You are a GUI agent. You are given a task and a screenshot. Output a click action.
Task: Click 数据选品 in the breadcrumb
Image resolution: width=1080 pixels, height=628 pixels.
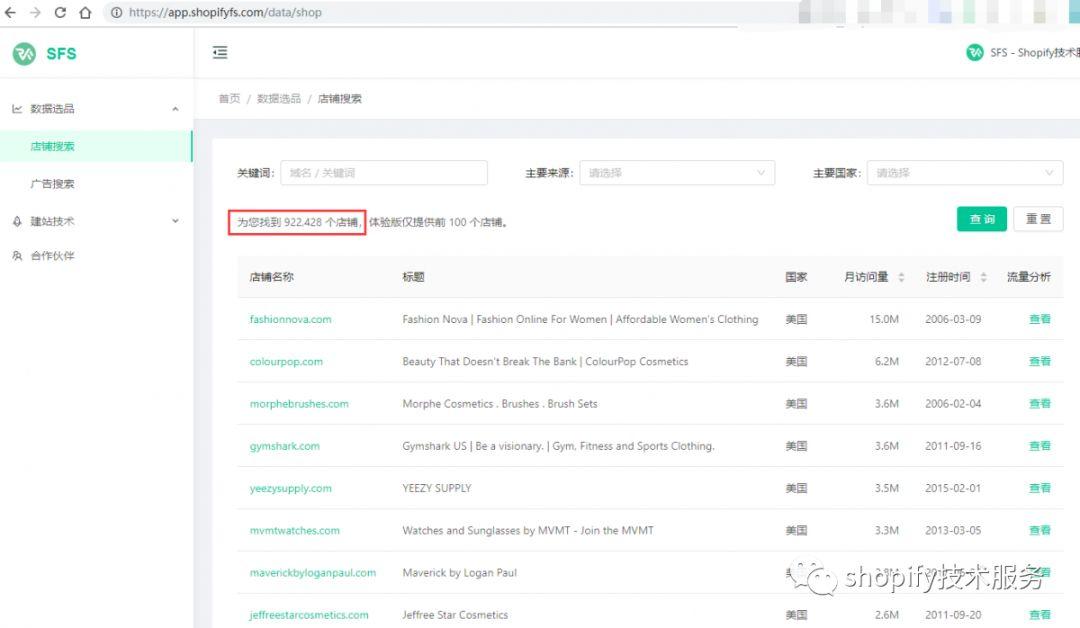pos(279,98)
